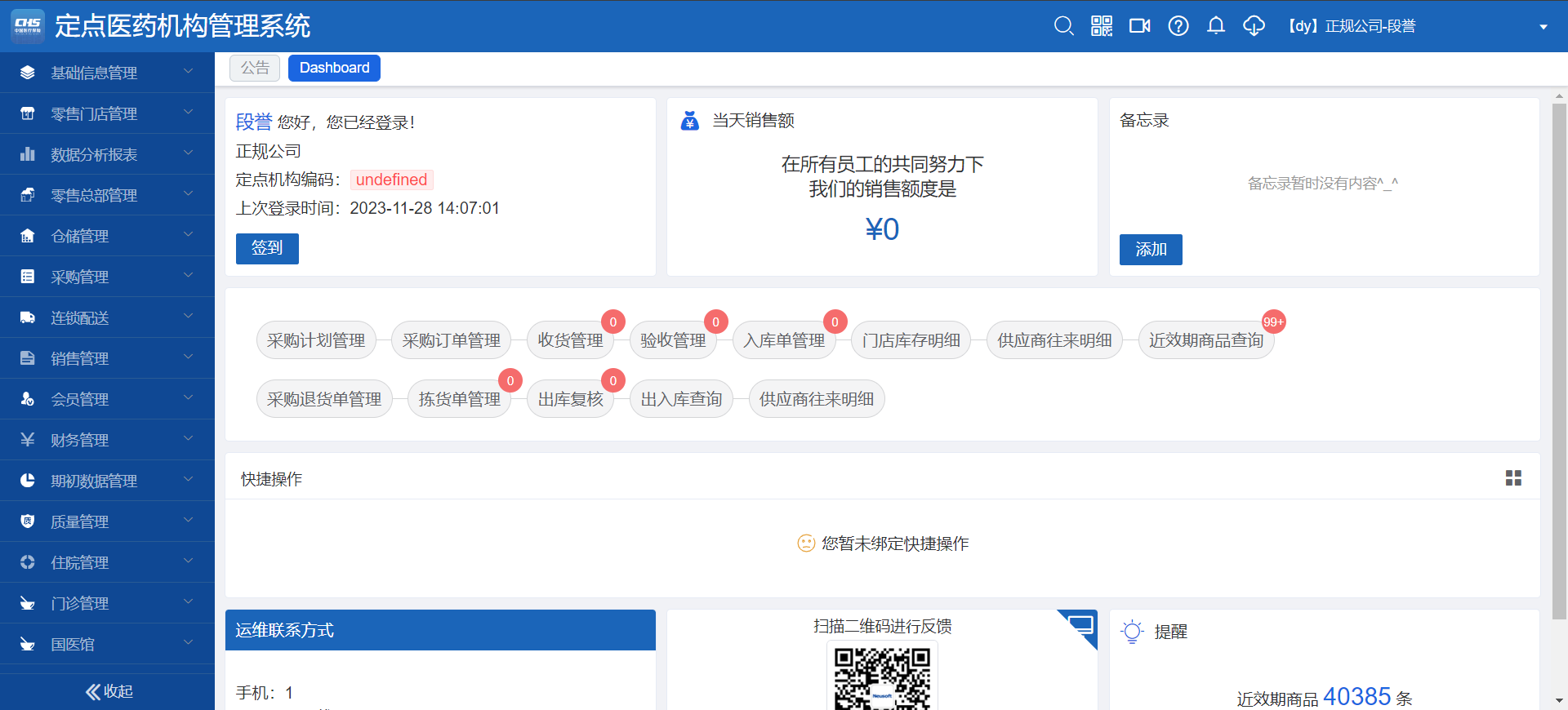Open 门诊管理 menu item
Image resolution: width=1568 pixels, height=710 pixels.
point(107,603)
